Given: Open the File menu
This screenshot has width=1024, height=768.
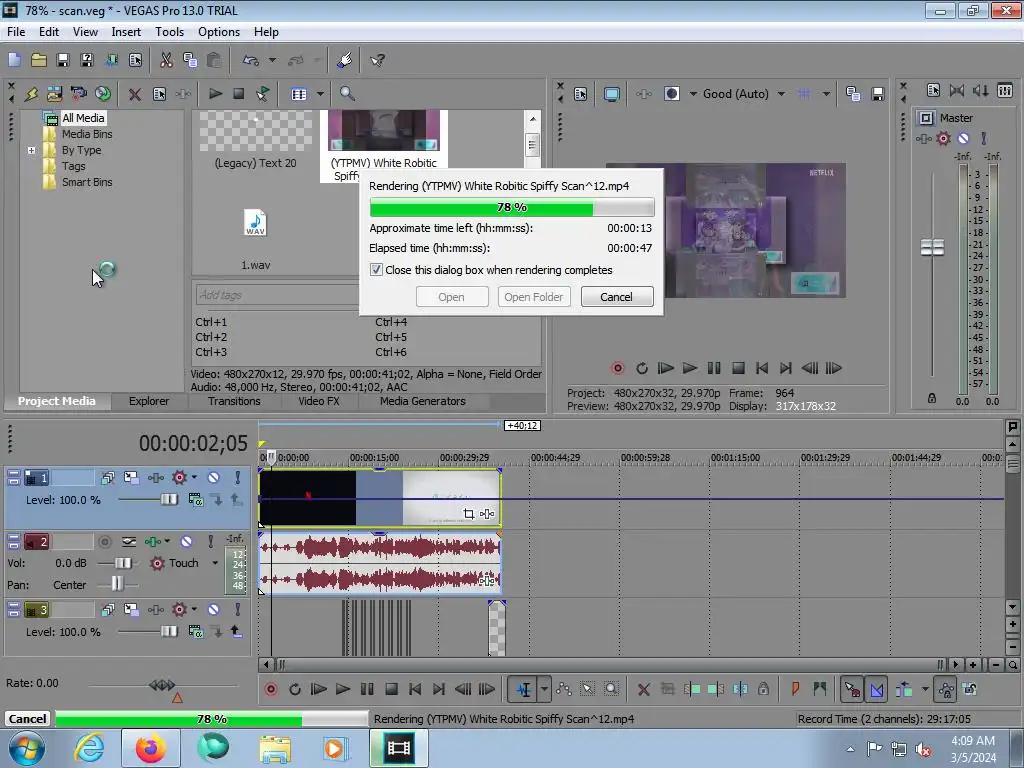Looking at the screenshot, I should click(x=16, y=32).
